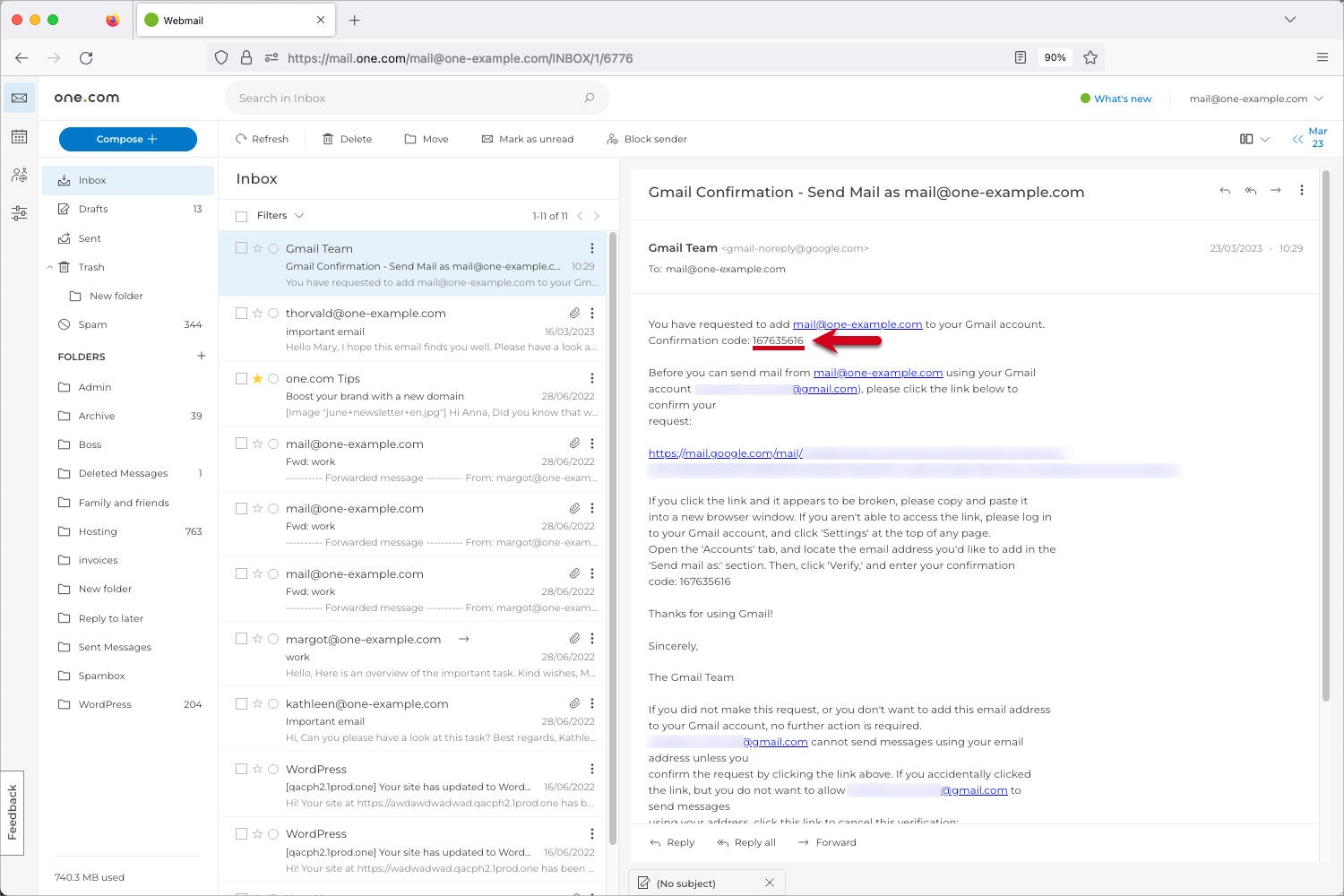Open the three-dot menu on one.com Tips message
Screen dimensions: 1344x896
[591, 378]
